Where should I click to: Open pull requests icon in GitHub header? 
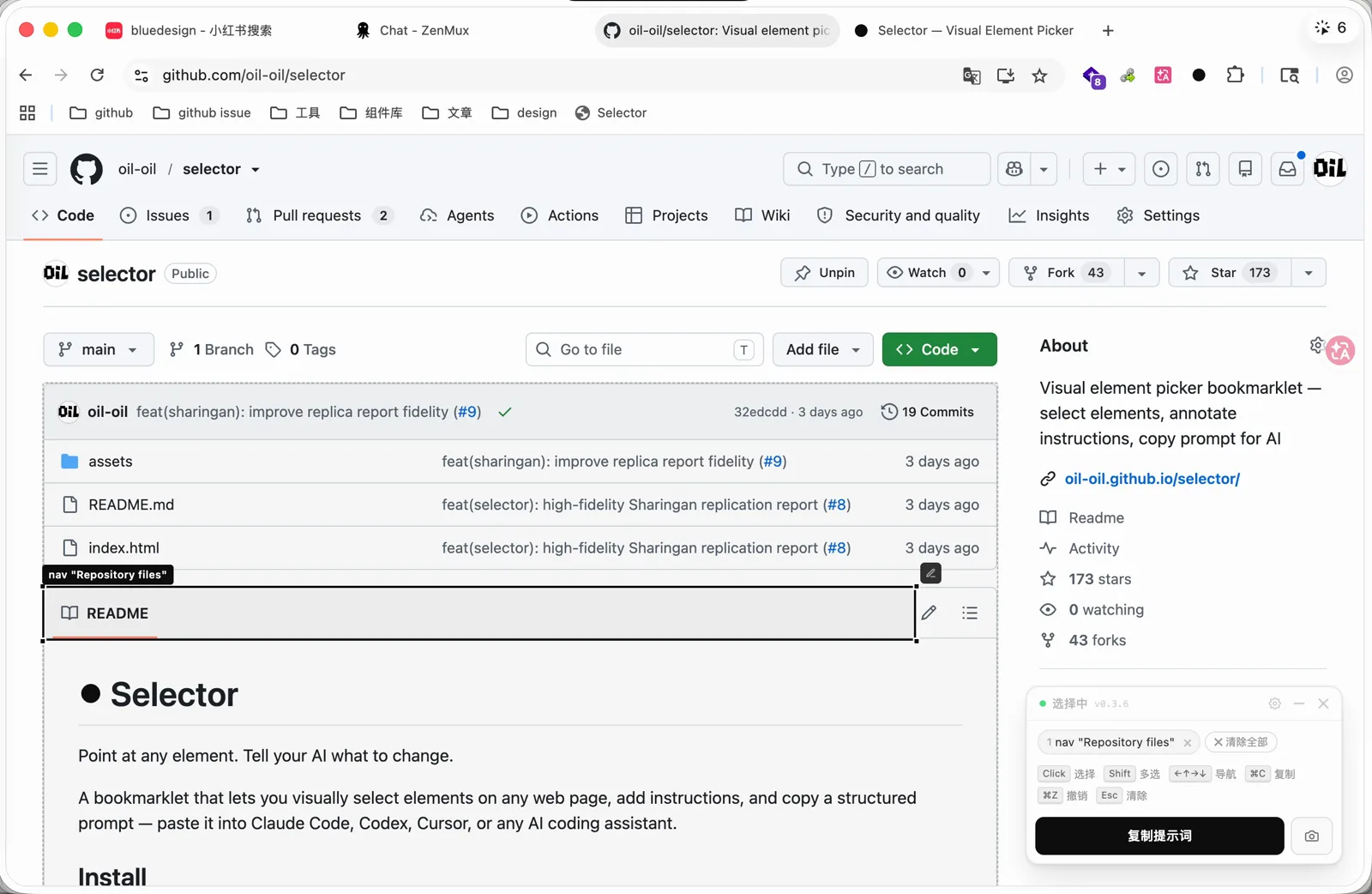pyautogui.click(x=1203, y=169)
